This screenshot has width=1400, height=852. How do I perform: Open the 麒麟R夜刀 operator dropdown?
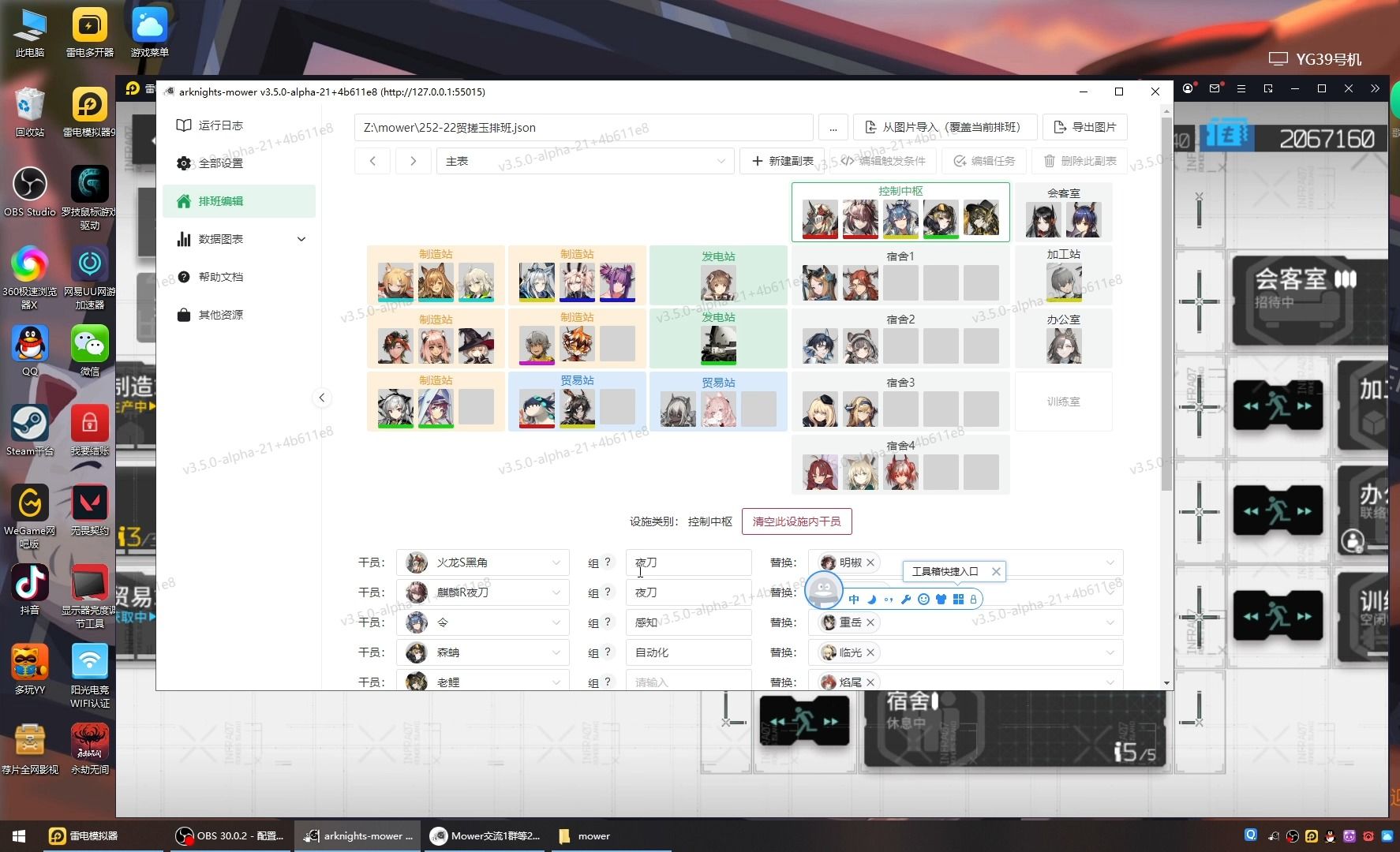[483, 592]
